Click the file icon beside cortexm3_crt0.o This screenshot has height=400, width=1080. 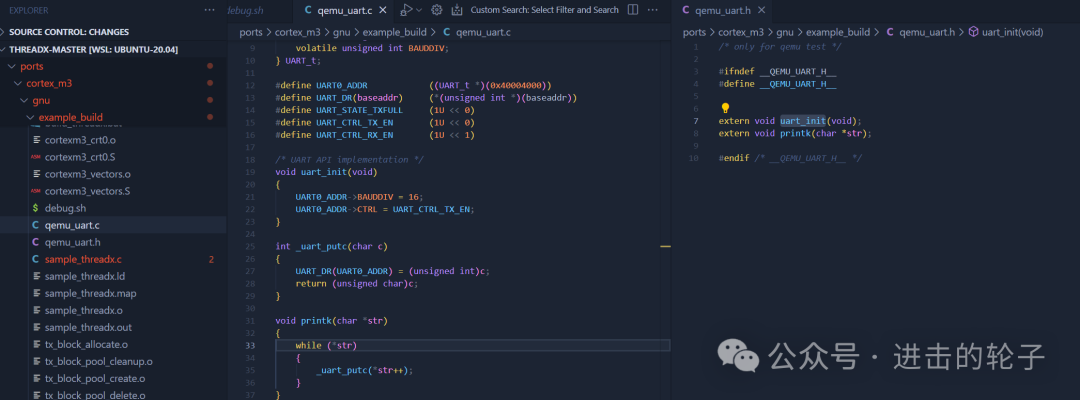pyautogui.click(x=35, y=140)
